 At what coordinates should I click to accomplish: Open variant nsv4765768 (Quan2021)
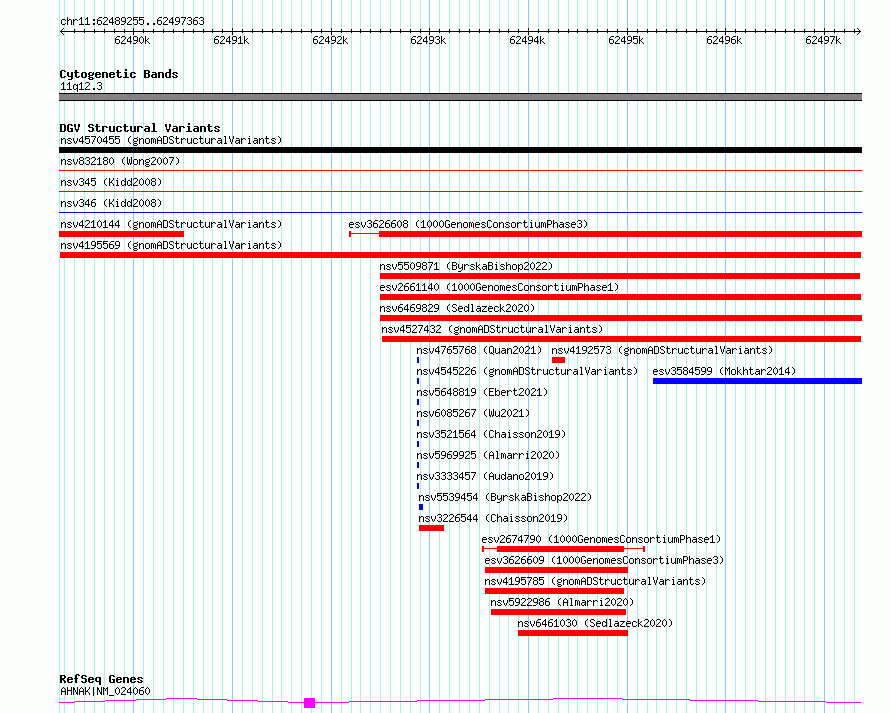479,350
